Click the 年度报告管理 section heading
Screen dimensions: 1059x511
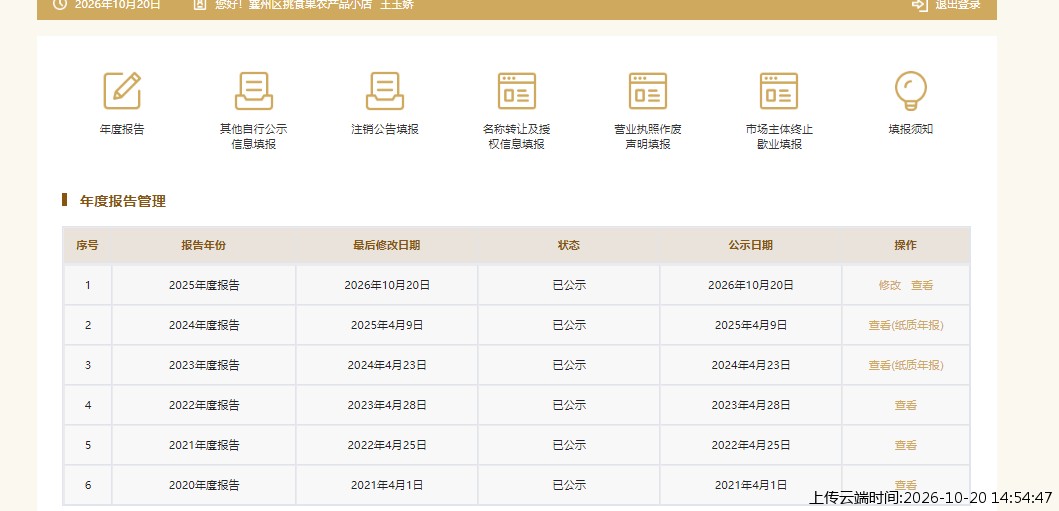point(122,201)
